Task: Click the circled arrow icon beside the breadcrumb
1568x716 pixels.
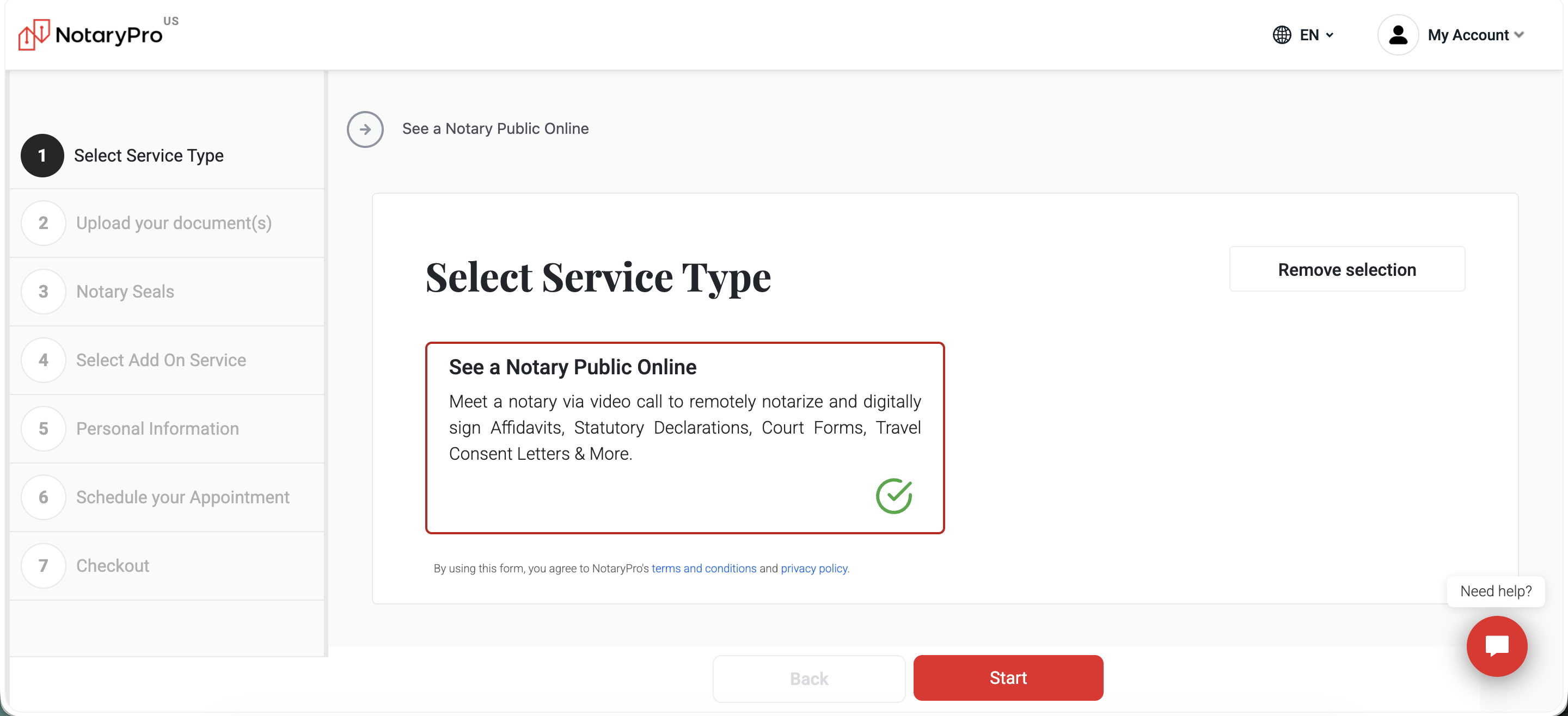Action: click(x=365, y=129)
